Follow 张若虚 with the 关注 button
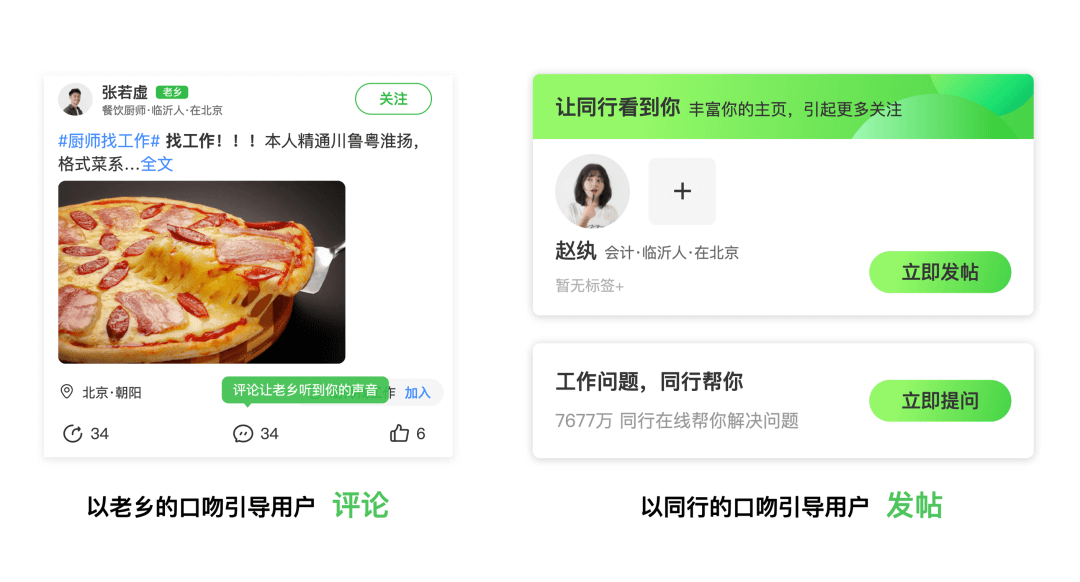 (x=393, y=99)
